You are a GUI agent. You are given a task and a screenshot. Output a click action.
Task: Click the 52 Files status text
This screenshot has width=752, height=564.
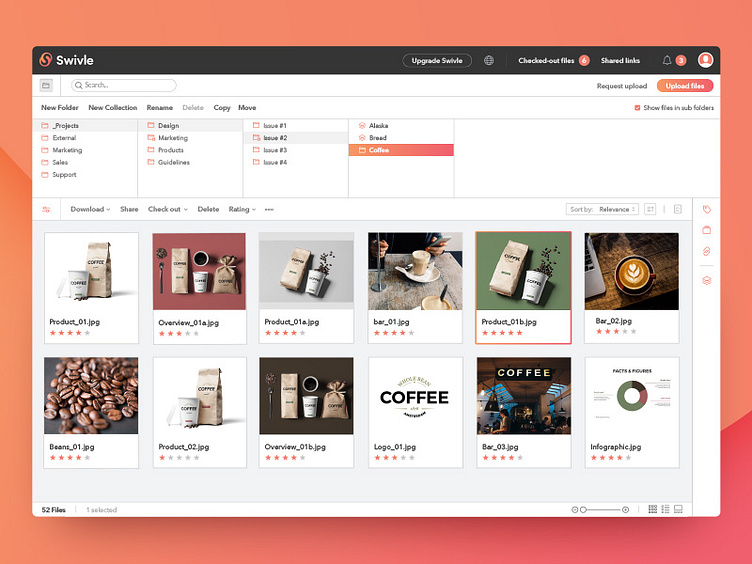(x=53, y=510)
